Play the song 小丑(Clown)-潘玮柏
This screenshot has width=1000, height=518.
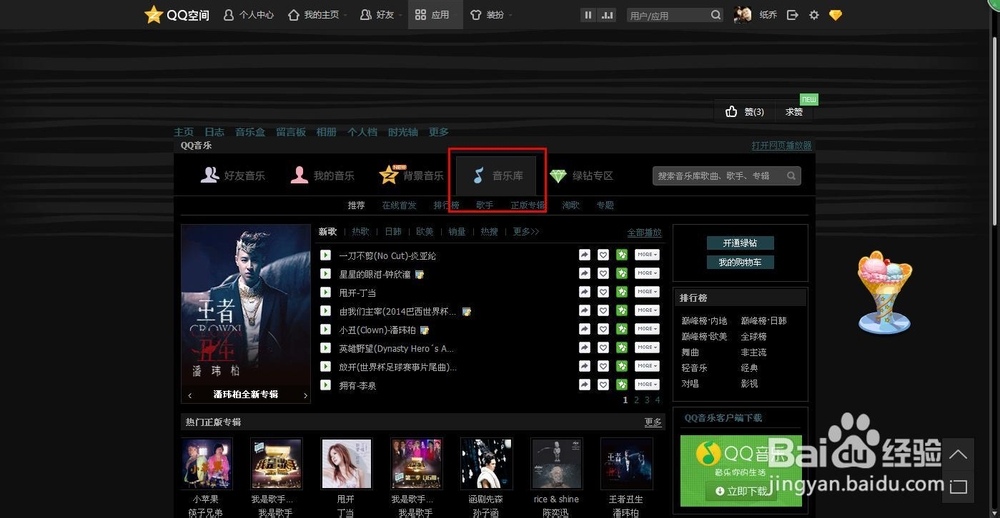tap(325, 329)
